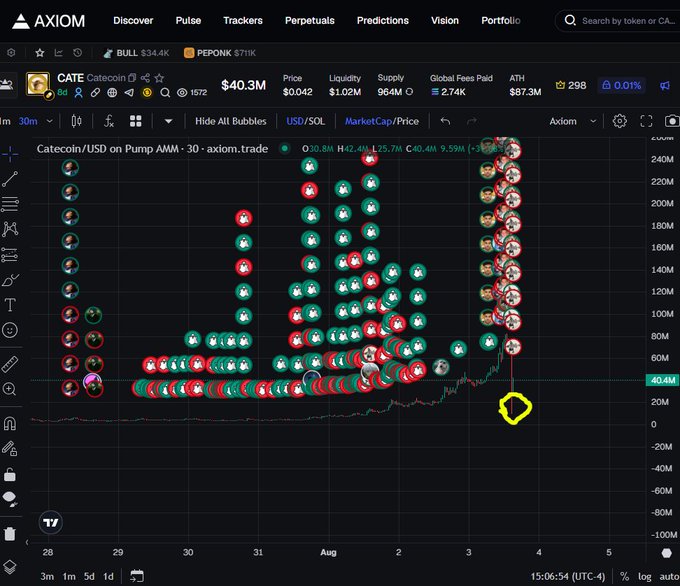680x586 pixels.
Task: Select the 30m timeframe
Action: click(x=28, y=121)
